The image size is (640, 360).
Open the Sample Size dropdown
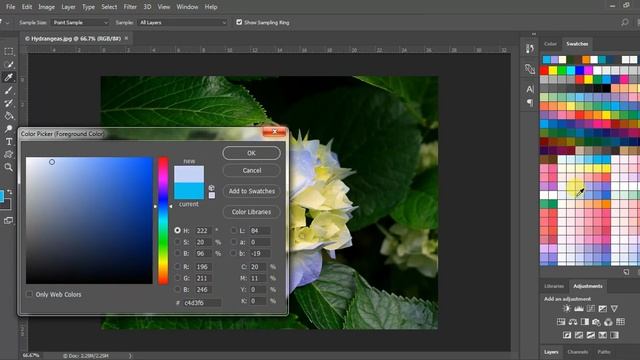point(80,22)
